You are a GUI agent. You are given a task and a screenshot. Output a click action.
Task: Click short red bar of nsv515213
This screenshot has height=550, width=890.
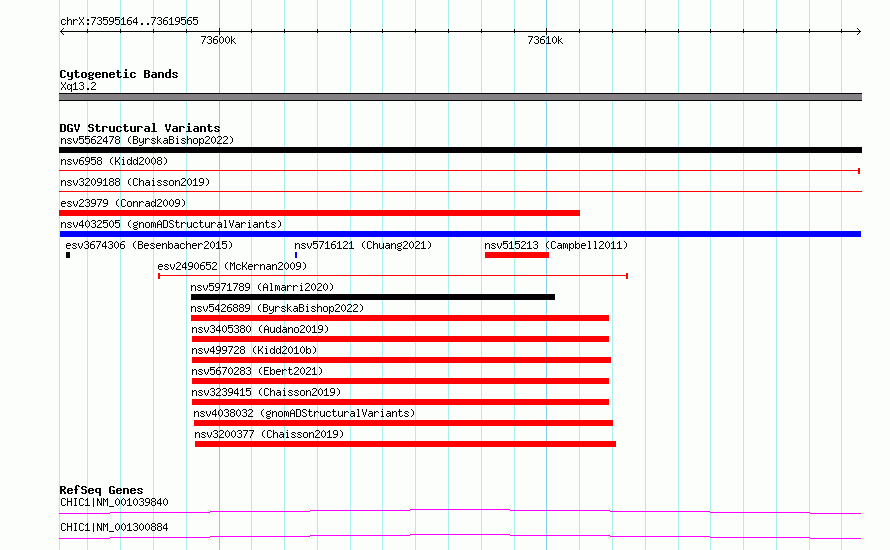click(x=517, y=255)
